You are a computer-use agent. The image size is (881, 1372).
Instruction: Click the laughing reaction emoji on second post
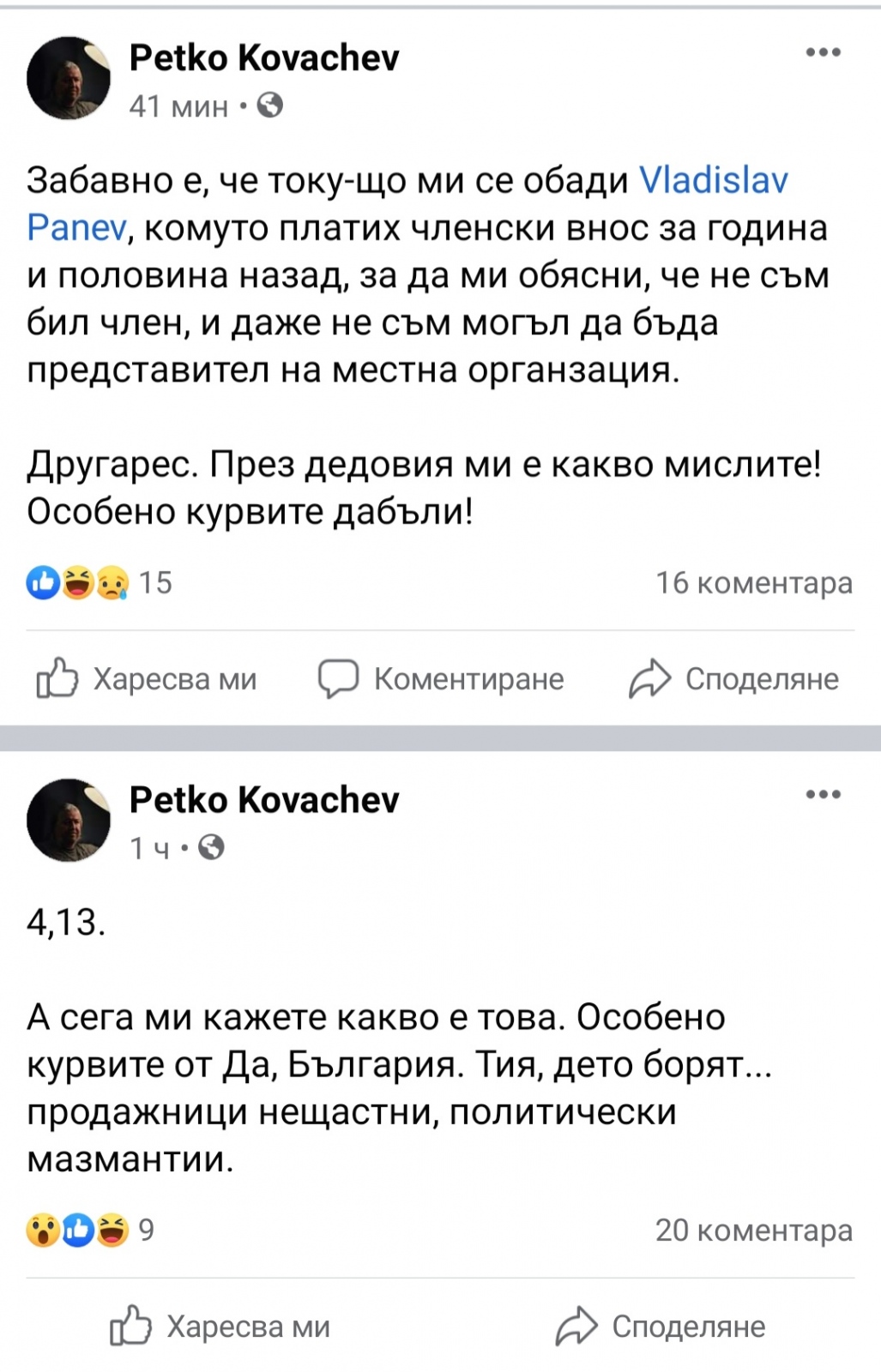point(112,1231)
